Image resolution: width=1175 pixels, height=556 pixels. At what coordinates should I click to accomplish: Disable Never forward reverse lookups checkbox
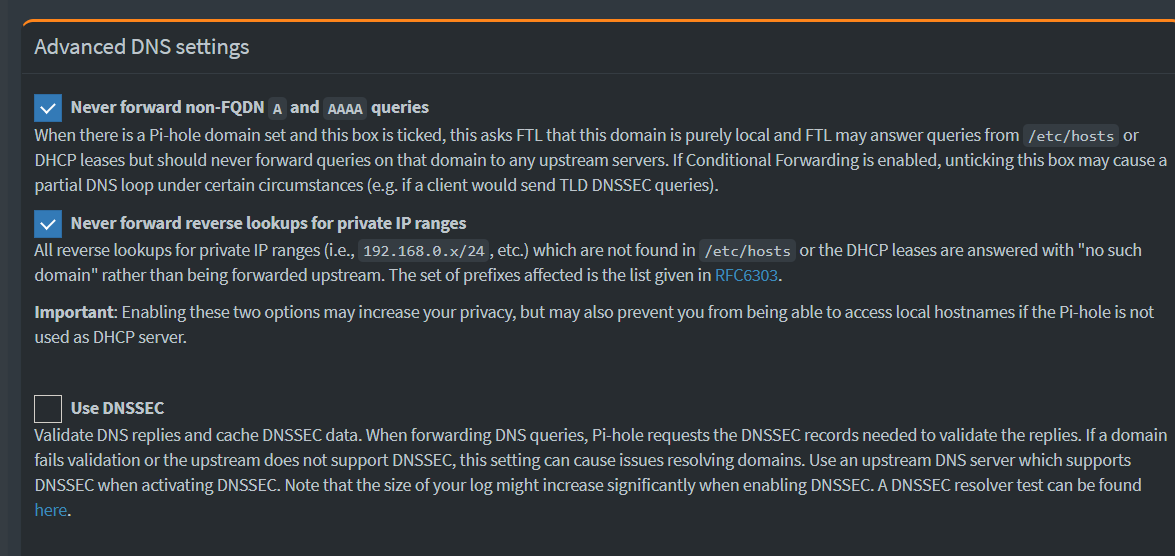tap(48, 223)
